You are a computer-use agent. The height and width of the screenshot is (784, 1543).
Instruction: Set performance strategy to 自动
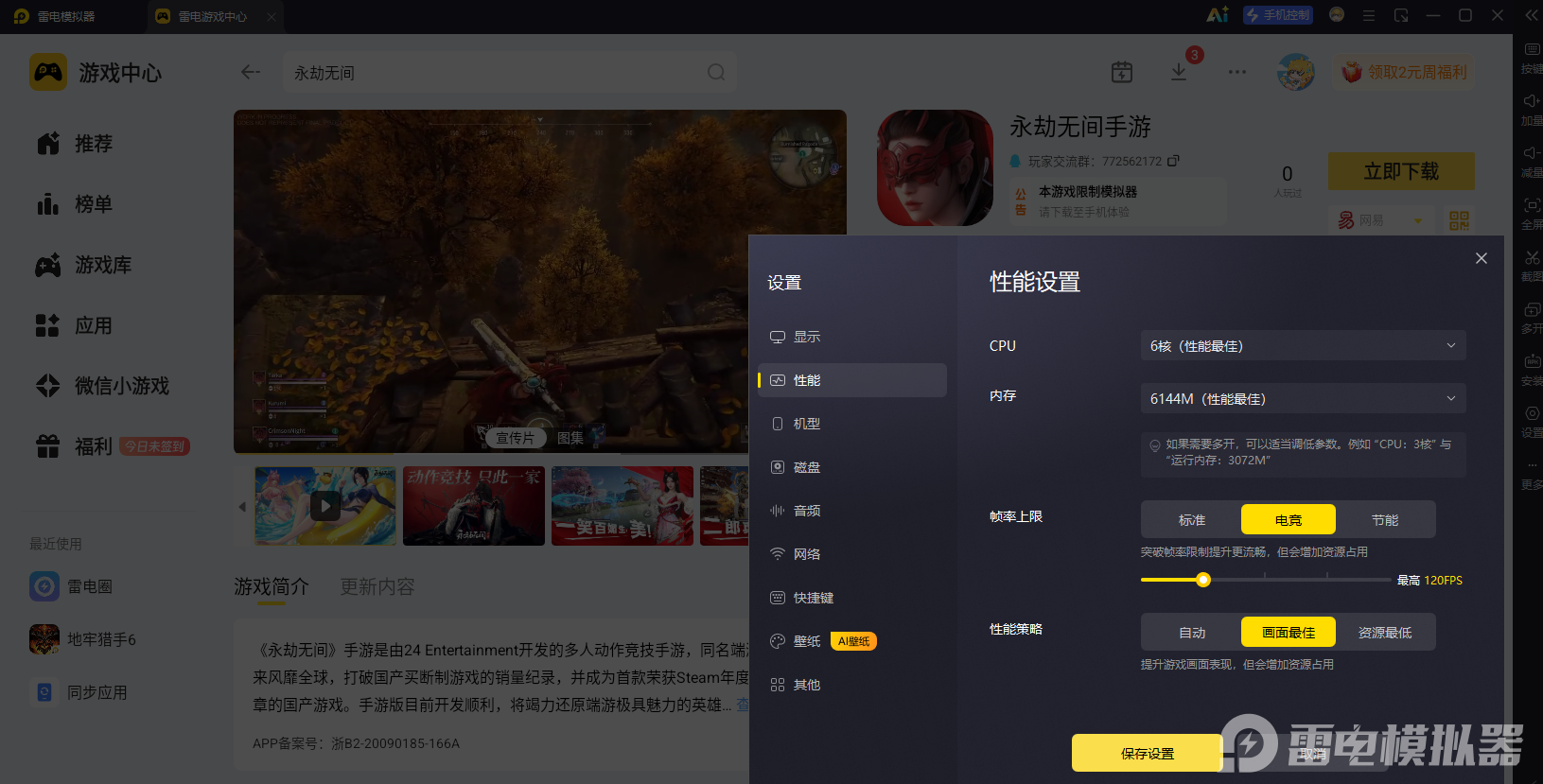(x=1192, y=632)
